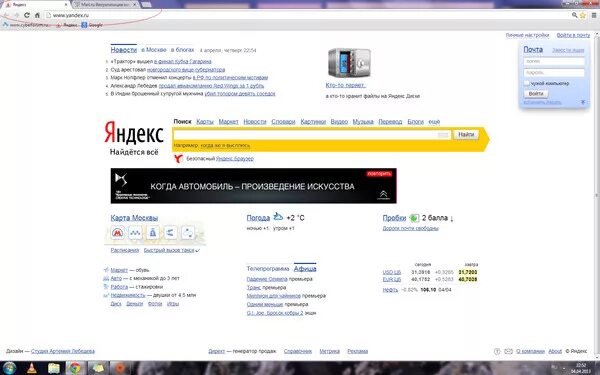Click the login field in Почта panel
The width and height of the screenshot is (600, 375).
554,61
